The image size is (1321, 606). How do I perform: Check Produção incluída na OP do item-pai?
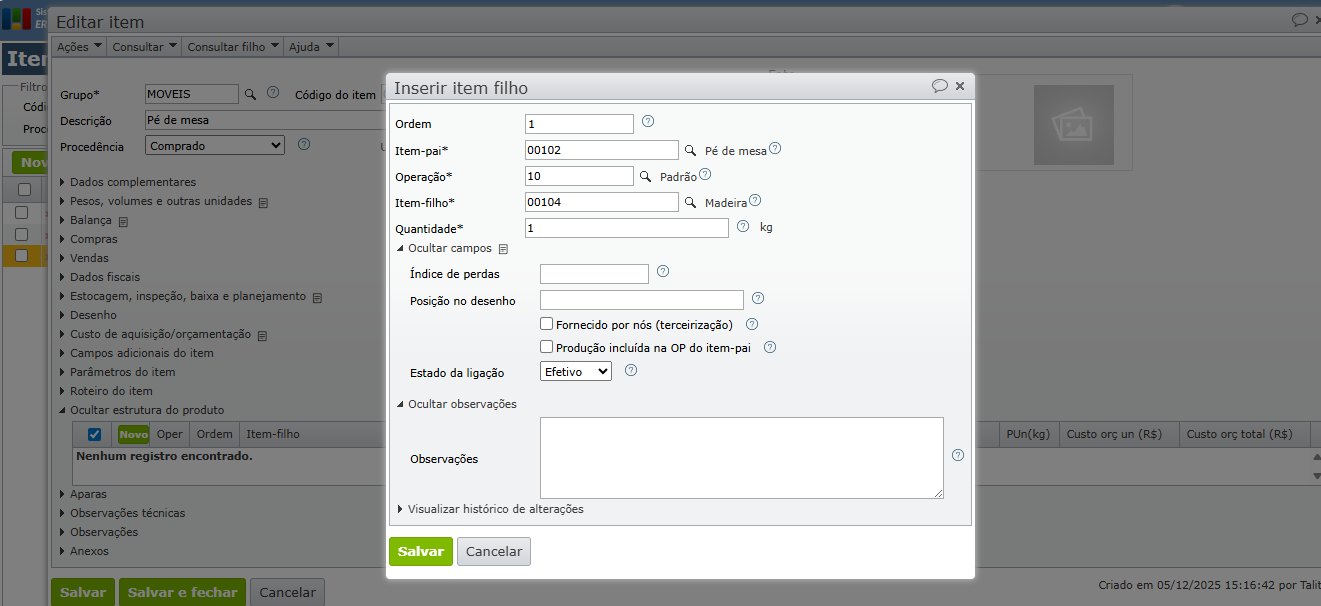pos(547,347)
